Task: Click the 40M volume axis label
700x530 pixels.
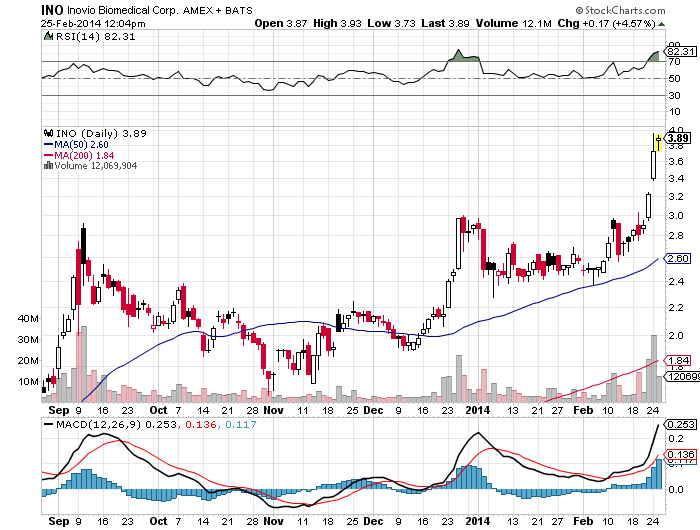Action: [28, 318]
